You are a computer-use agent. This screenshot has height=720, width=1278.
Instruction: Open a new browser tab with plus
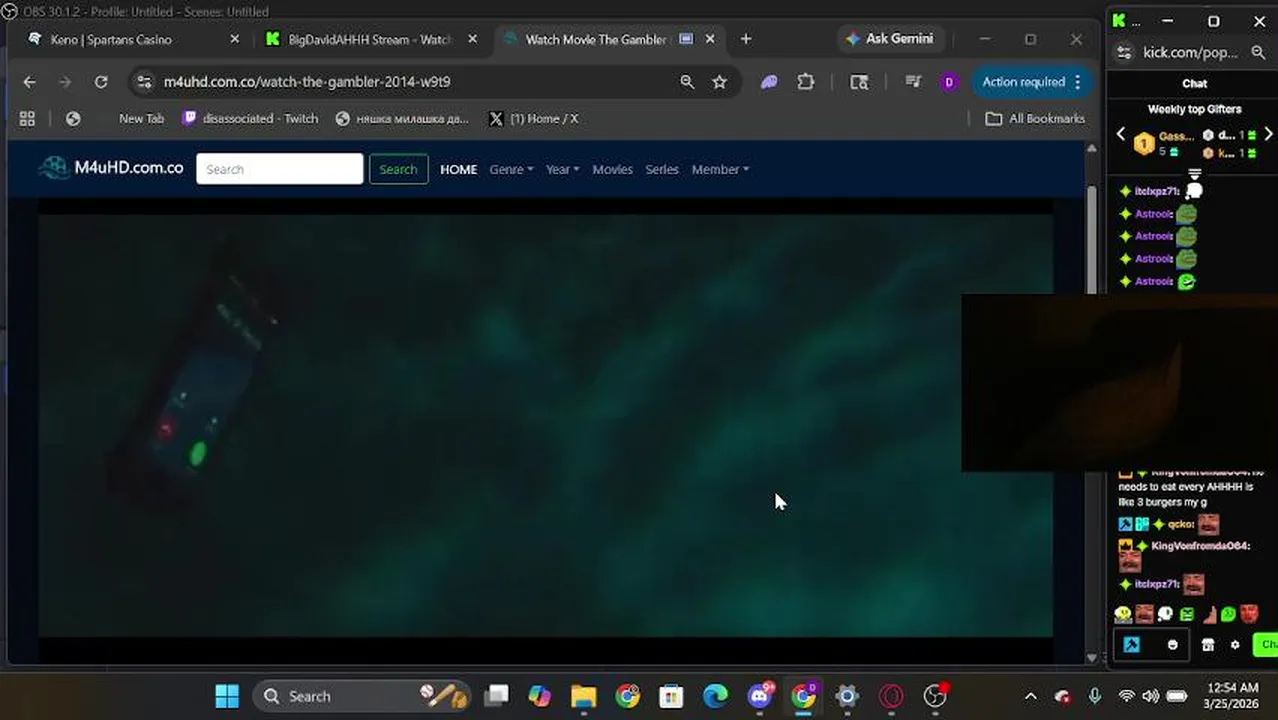[746, 39]
